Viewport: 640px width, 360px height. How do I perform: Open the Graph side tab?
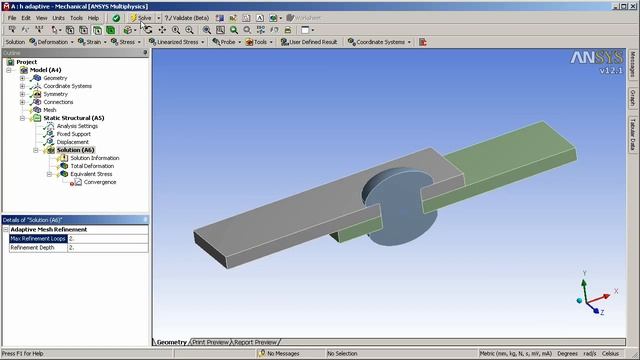[633, 98]
